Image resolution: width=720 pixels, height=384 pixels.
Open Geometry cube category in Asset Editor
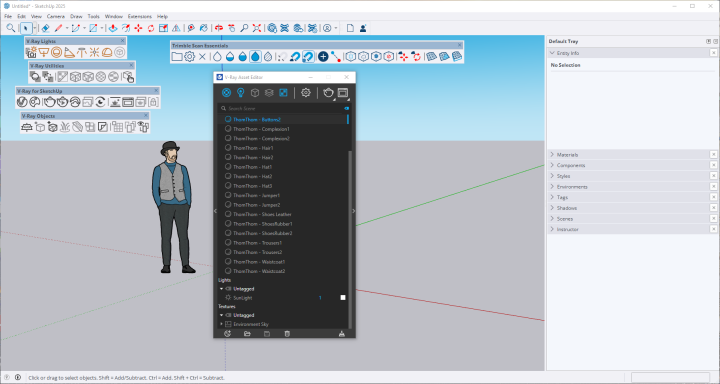255,93
